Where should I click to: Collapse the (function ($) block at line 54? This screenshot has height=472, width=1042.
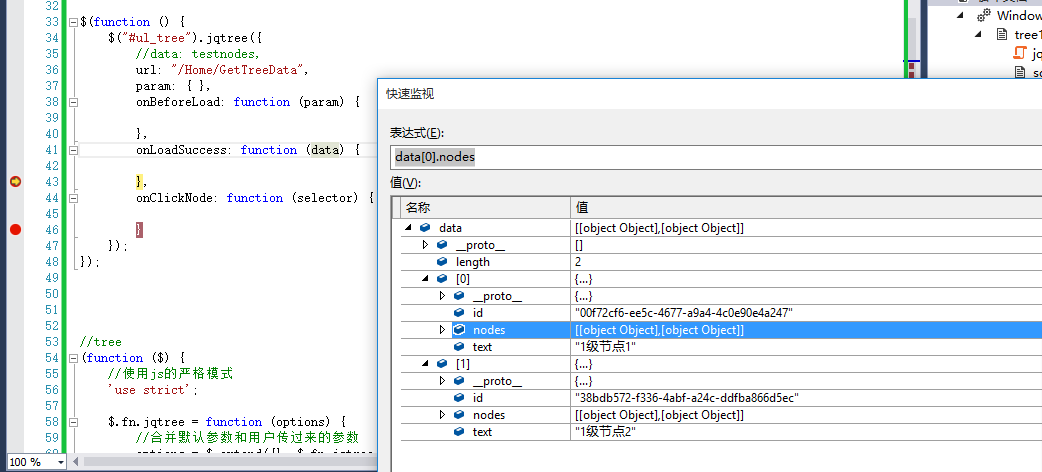click(x=73, y=358)
